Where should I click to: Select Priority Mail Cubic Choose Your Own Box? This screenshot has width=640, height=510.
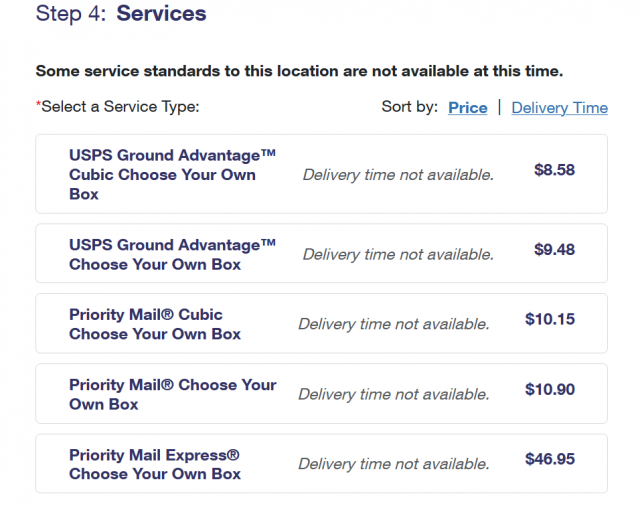[x=155, y=324]
